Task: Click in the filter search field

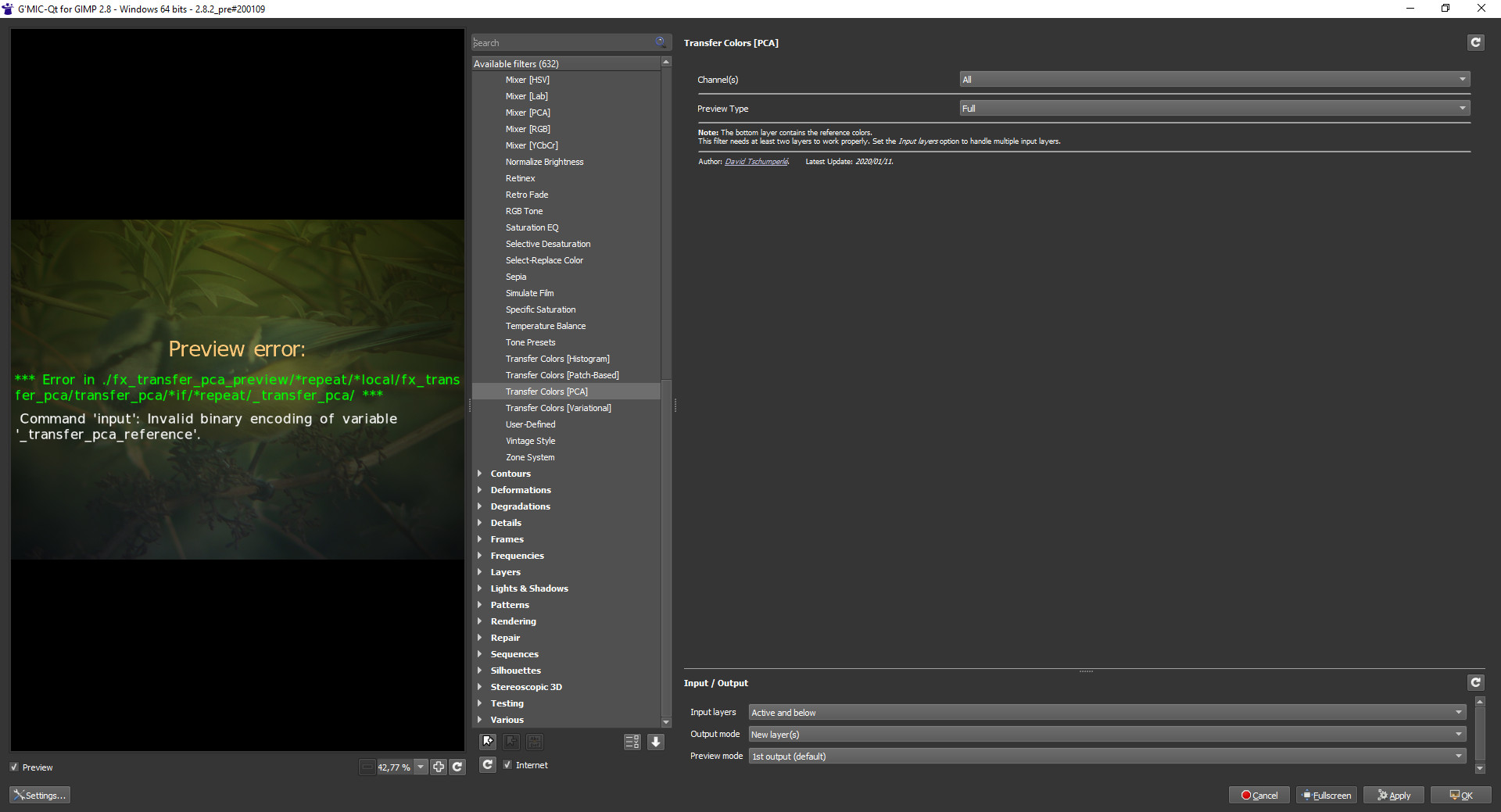Action: pos(563,43)
